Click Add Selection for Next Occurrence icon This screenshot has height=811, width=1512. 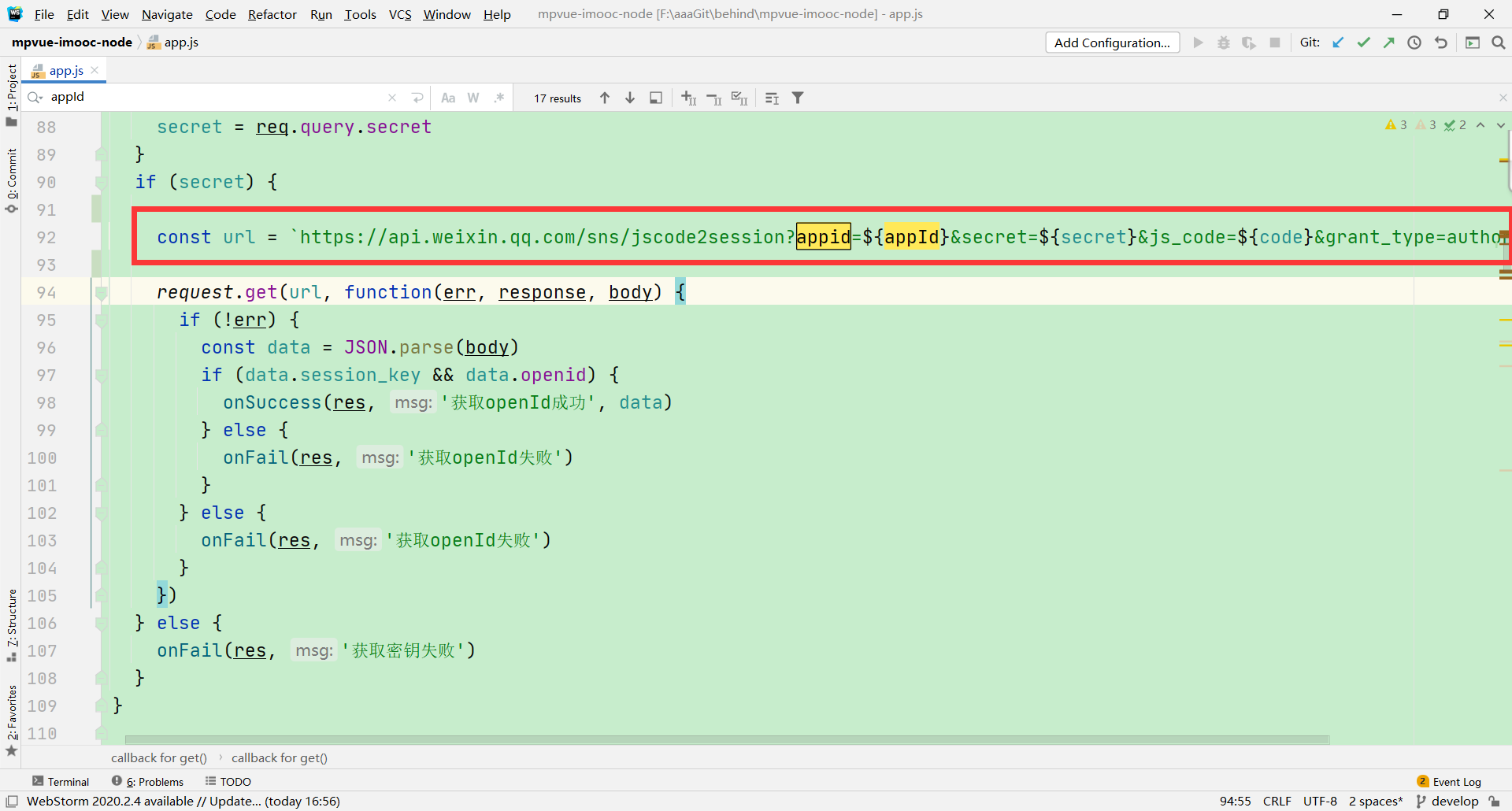point(689,98)
